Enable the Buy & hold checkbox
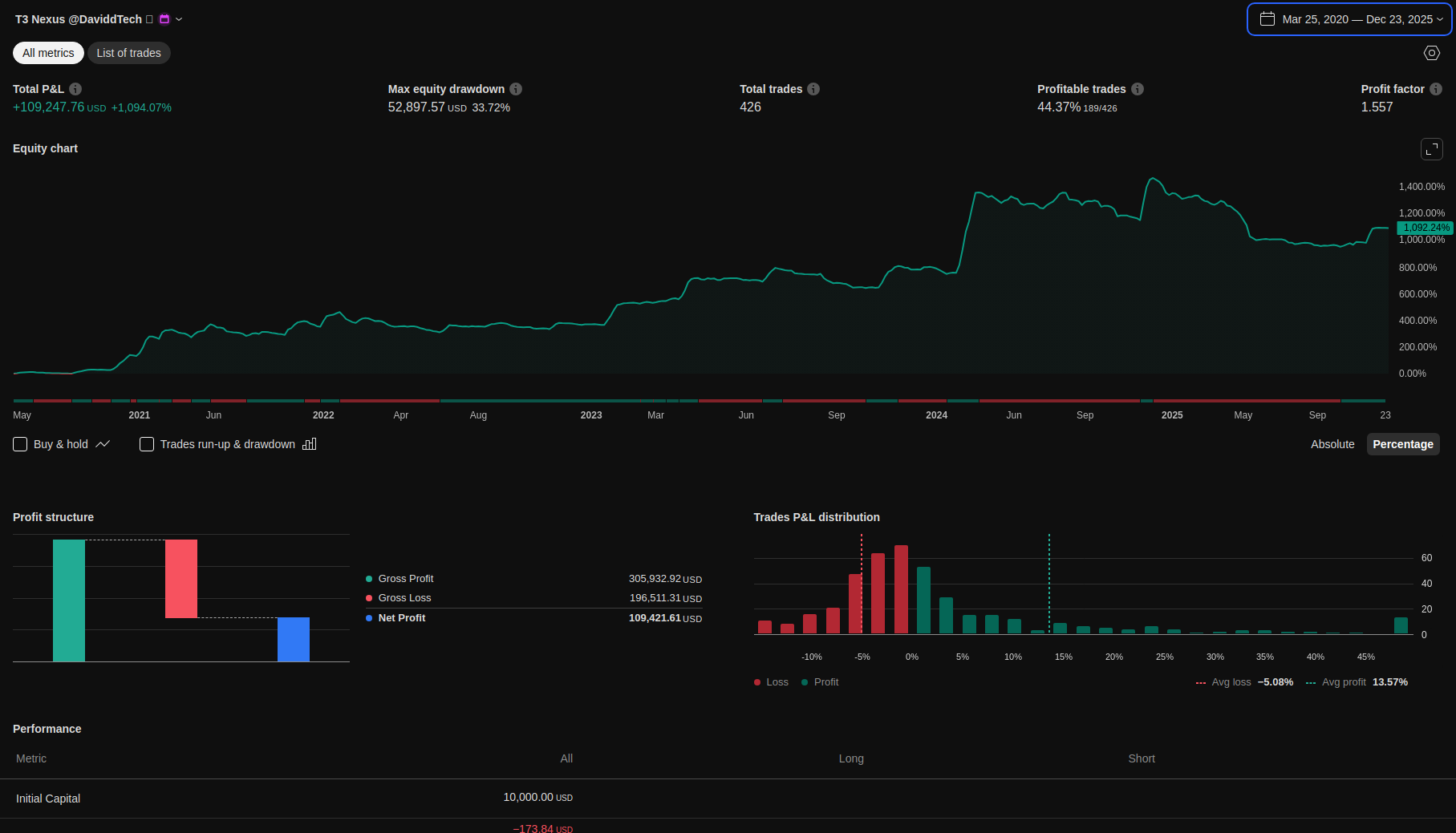Screen dimensions: 1456x833 [x=21, y=444]
